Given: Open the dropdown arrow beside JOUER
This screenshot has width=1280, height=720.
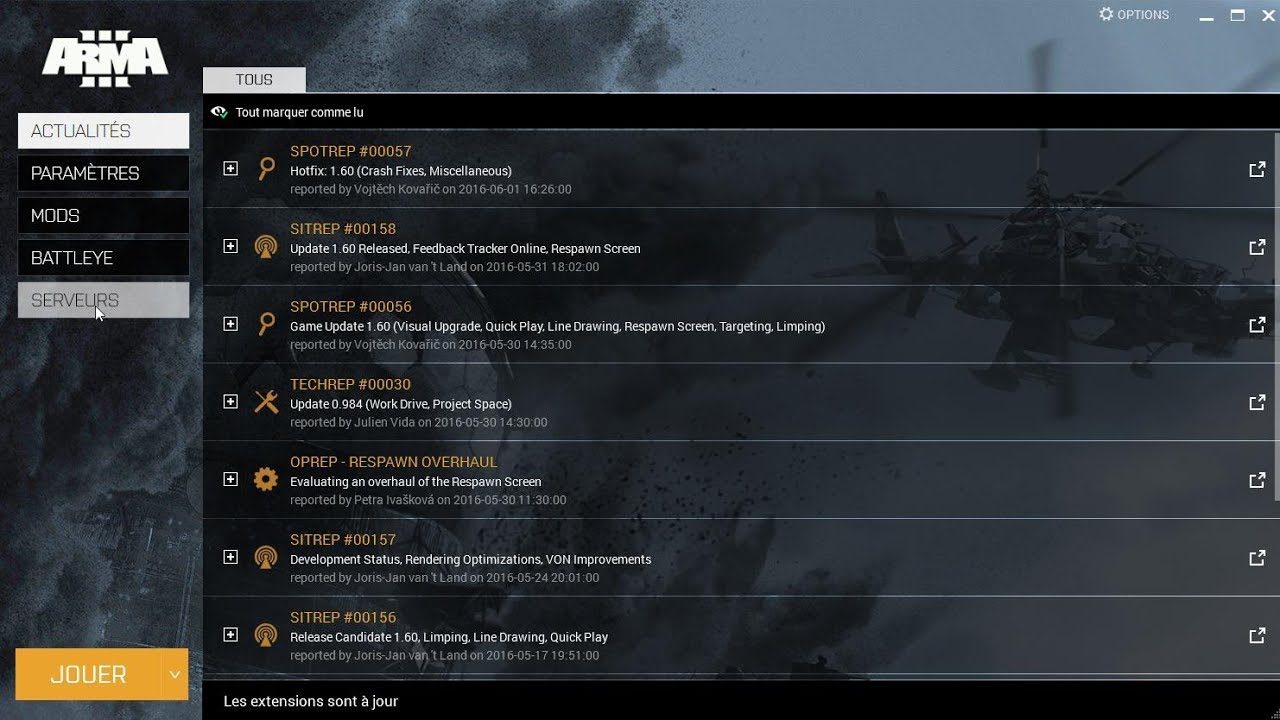Looking at the screenshot, I should 174,674.
